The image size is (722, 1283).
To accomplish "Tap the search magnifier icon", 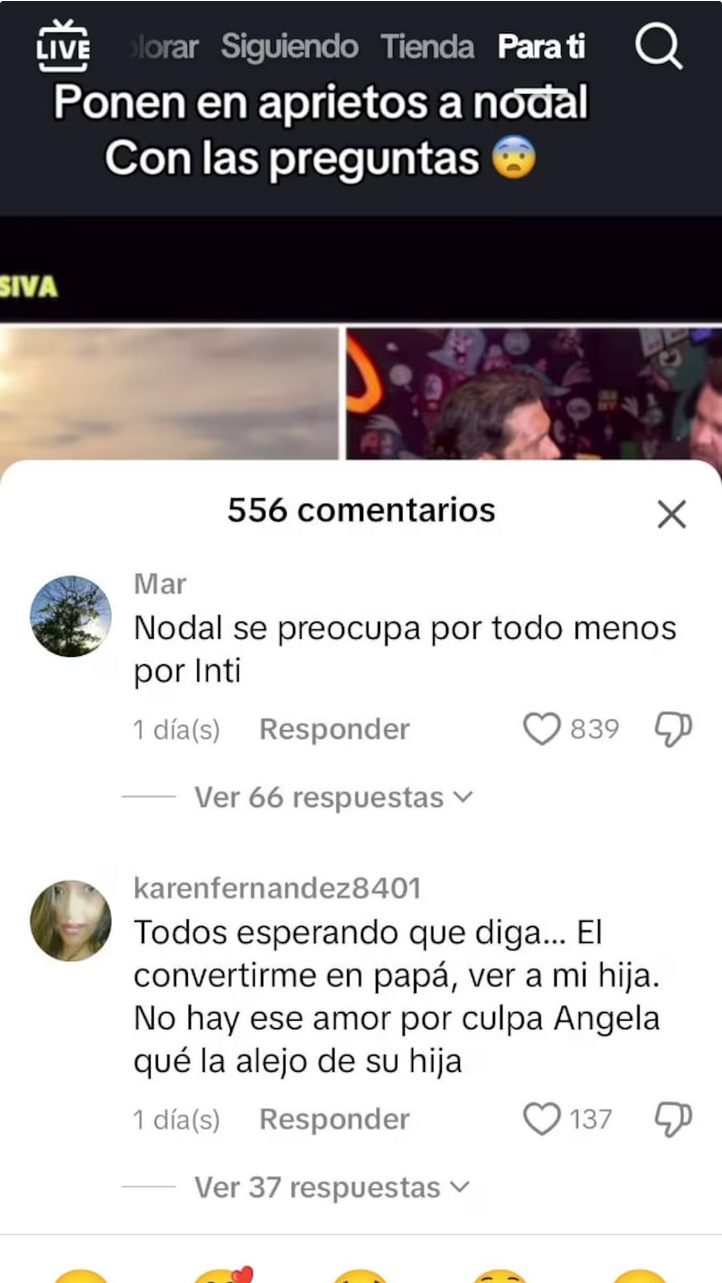I will (658, 46).
